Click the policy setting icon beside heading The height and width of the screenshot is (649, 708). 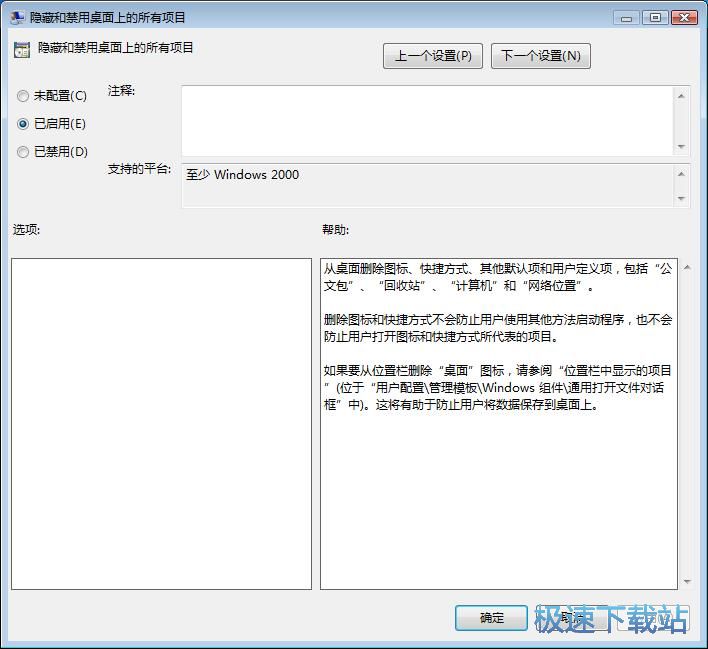[22, 50]
